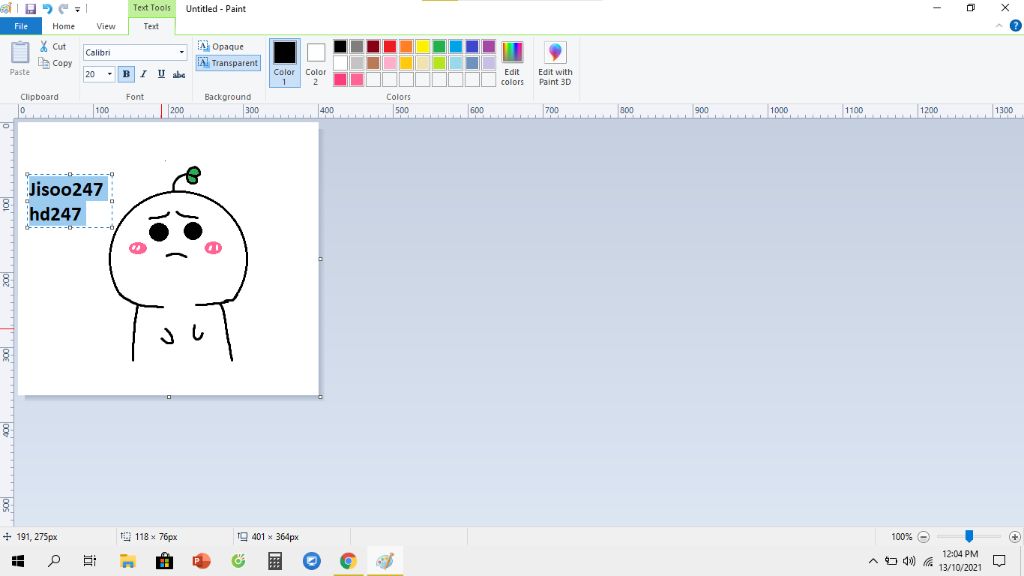Toggle Italic formatting

(x=144, y=74)
